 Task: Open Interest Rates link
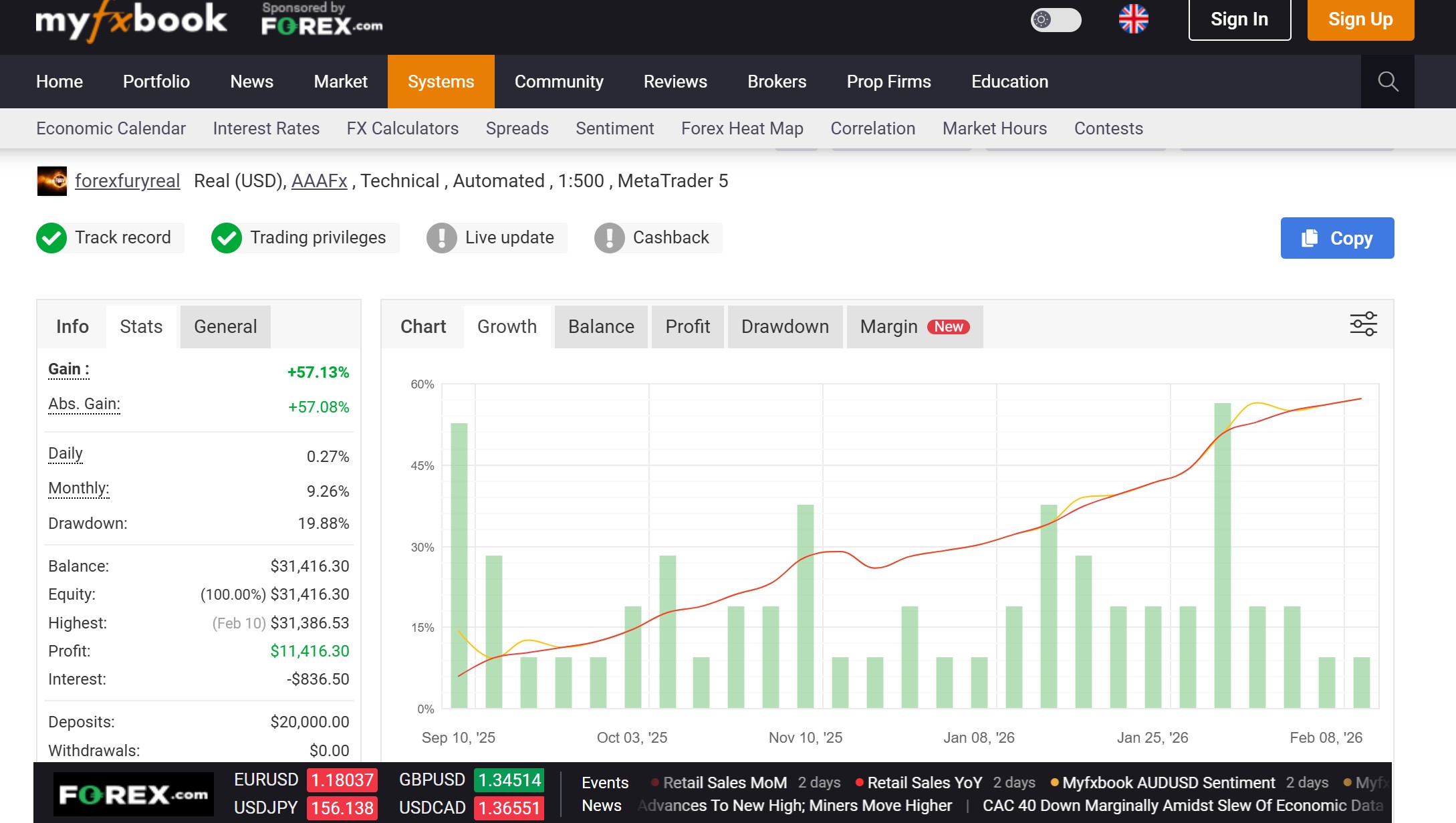tap(266, 128)
